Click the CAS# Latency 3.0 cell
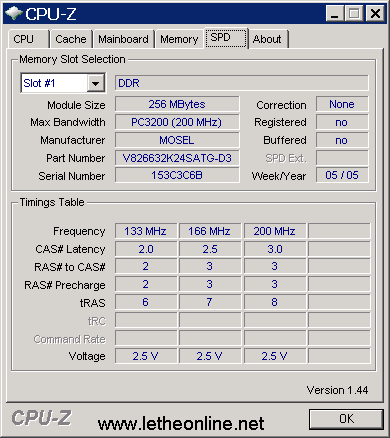The width and height of the screenshot is (390, 438). [x=275, y=249]
